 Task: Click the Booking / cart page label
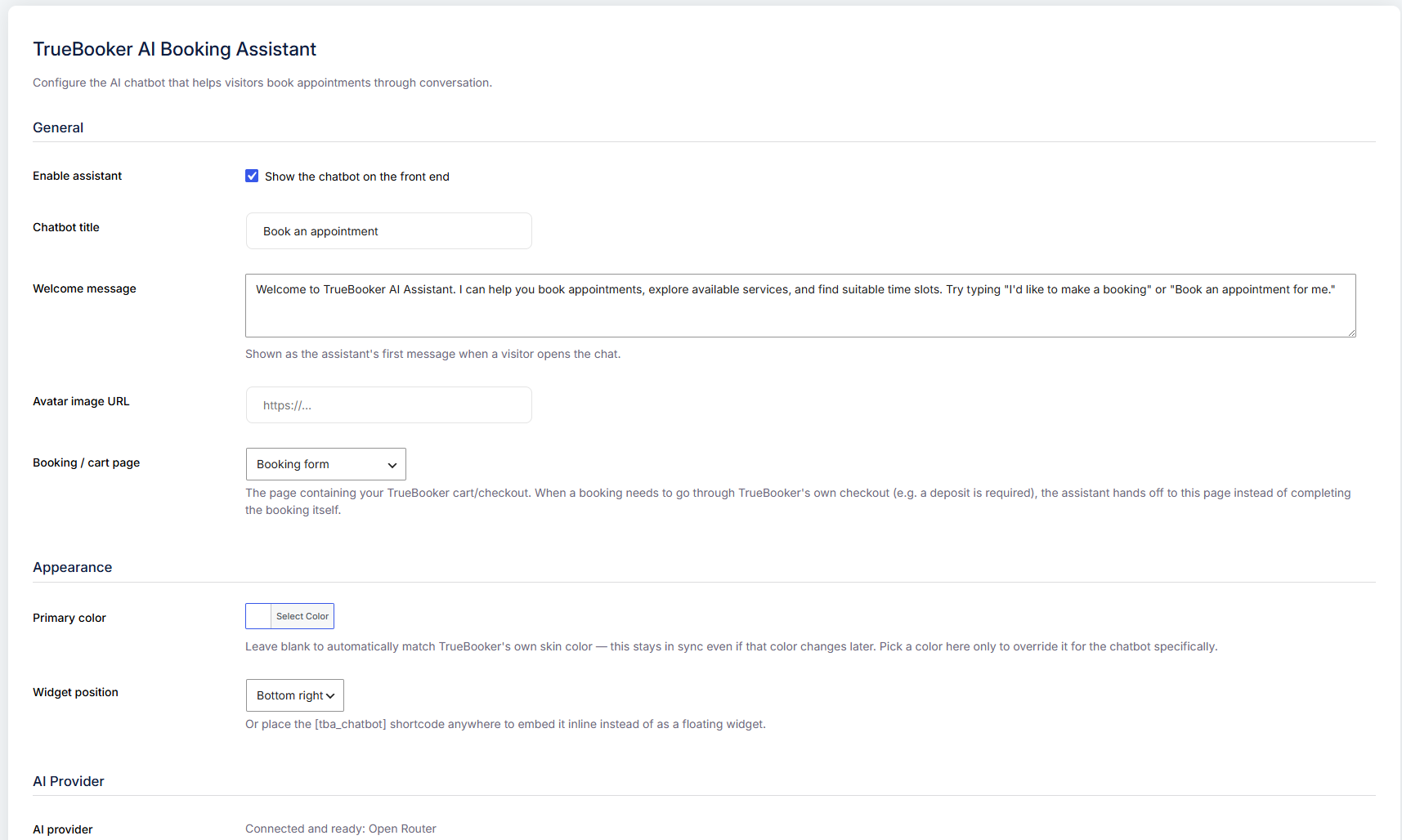[x=87, y=462]
